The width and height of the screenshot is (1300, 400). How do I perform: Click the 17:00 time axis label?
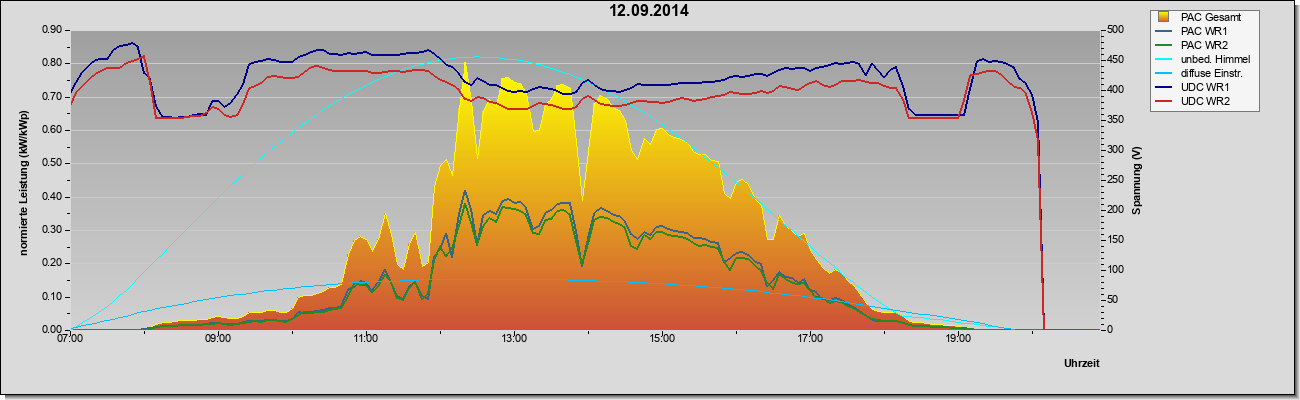810,338
